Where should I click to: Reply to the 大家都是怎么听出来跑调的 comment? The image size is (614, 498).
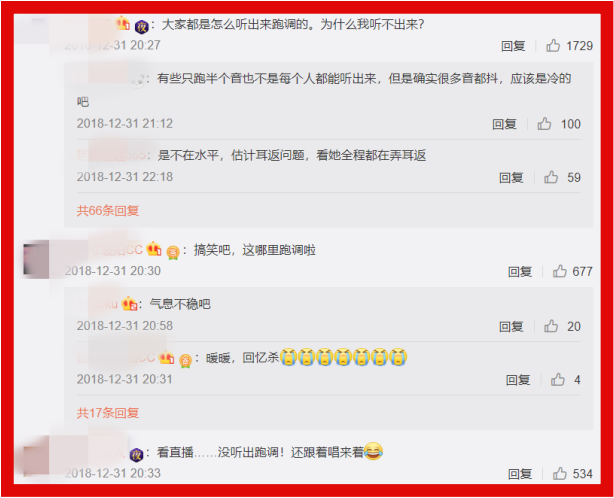(513, 46)
